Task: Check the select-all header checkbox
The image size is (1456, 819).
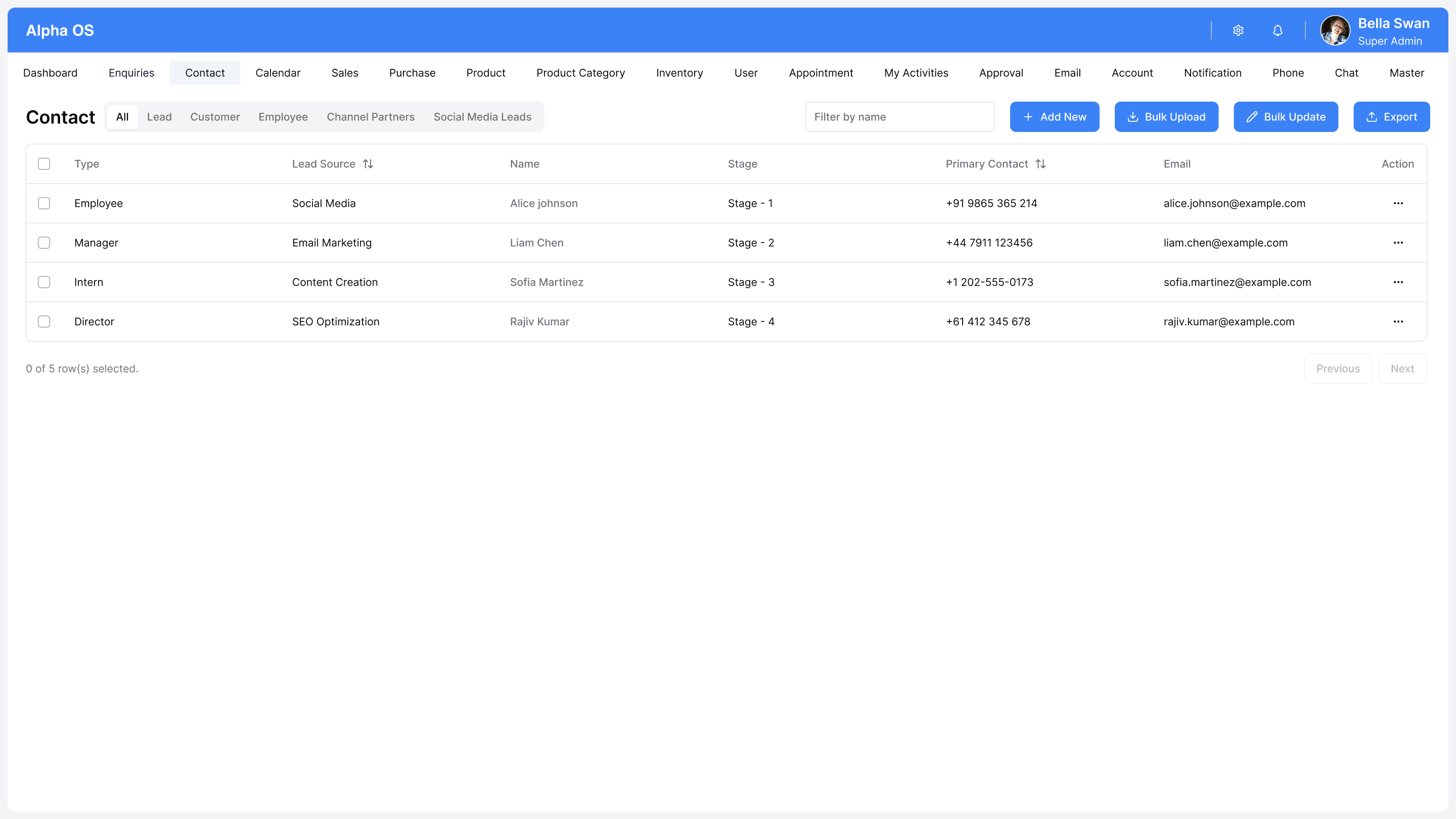Action: click(44, 164)
